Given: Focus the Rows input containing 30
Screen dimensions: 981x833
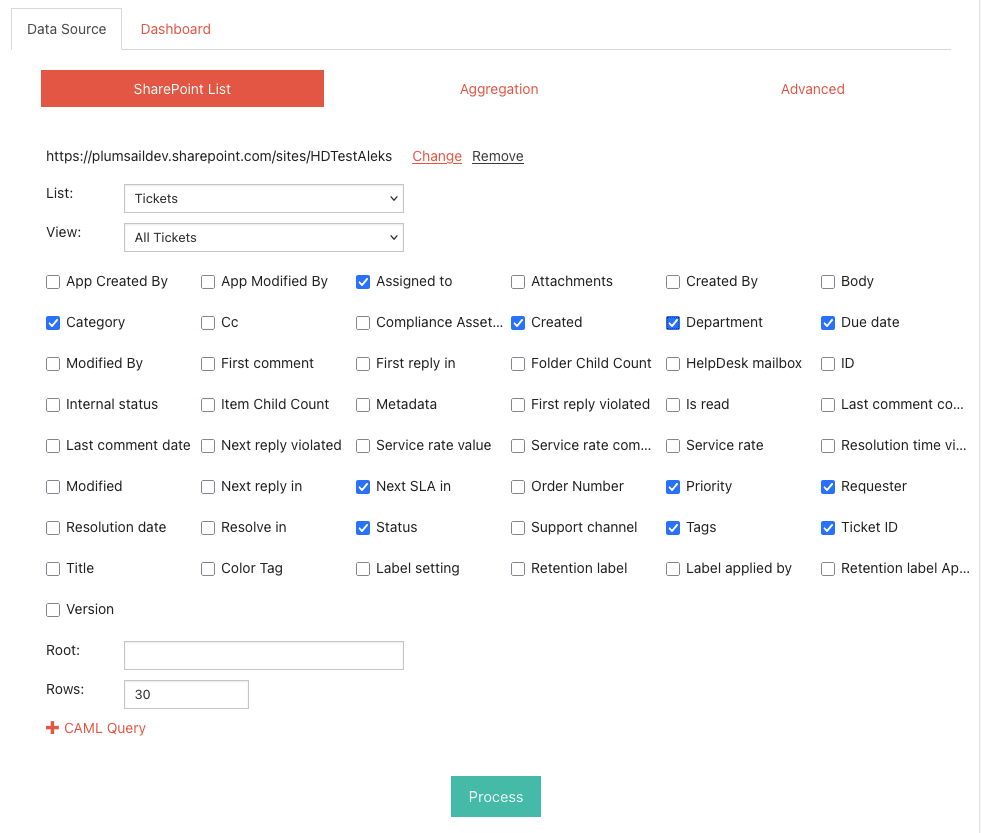Looking at the screenshot, I should [x=186, y=694].
